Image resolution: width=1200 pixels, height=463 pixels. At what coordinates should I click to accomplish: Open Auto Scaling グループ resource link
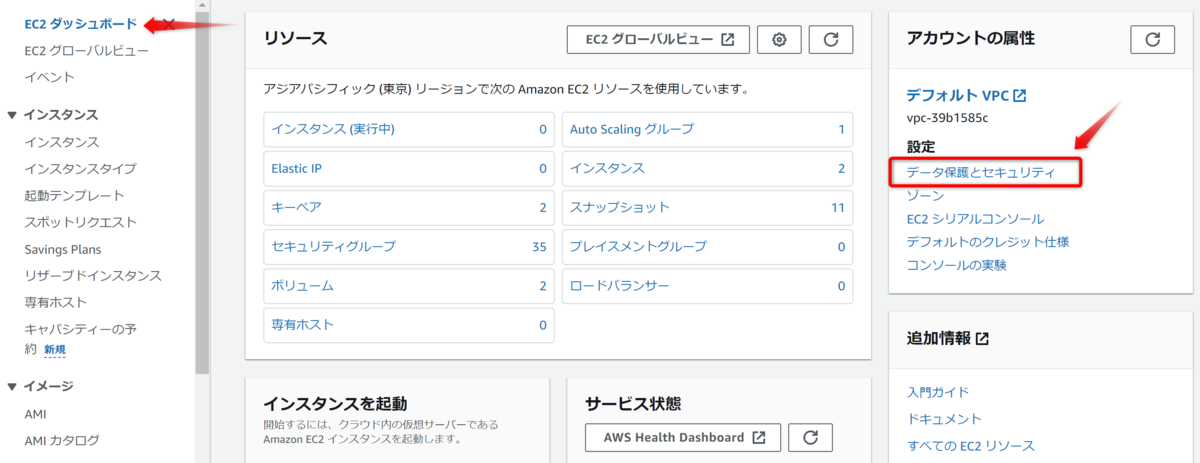631,129
